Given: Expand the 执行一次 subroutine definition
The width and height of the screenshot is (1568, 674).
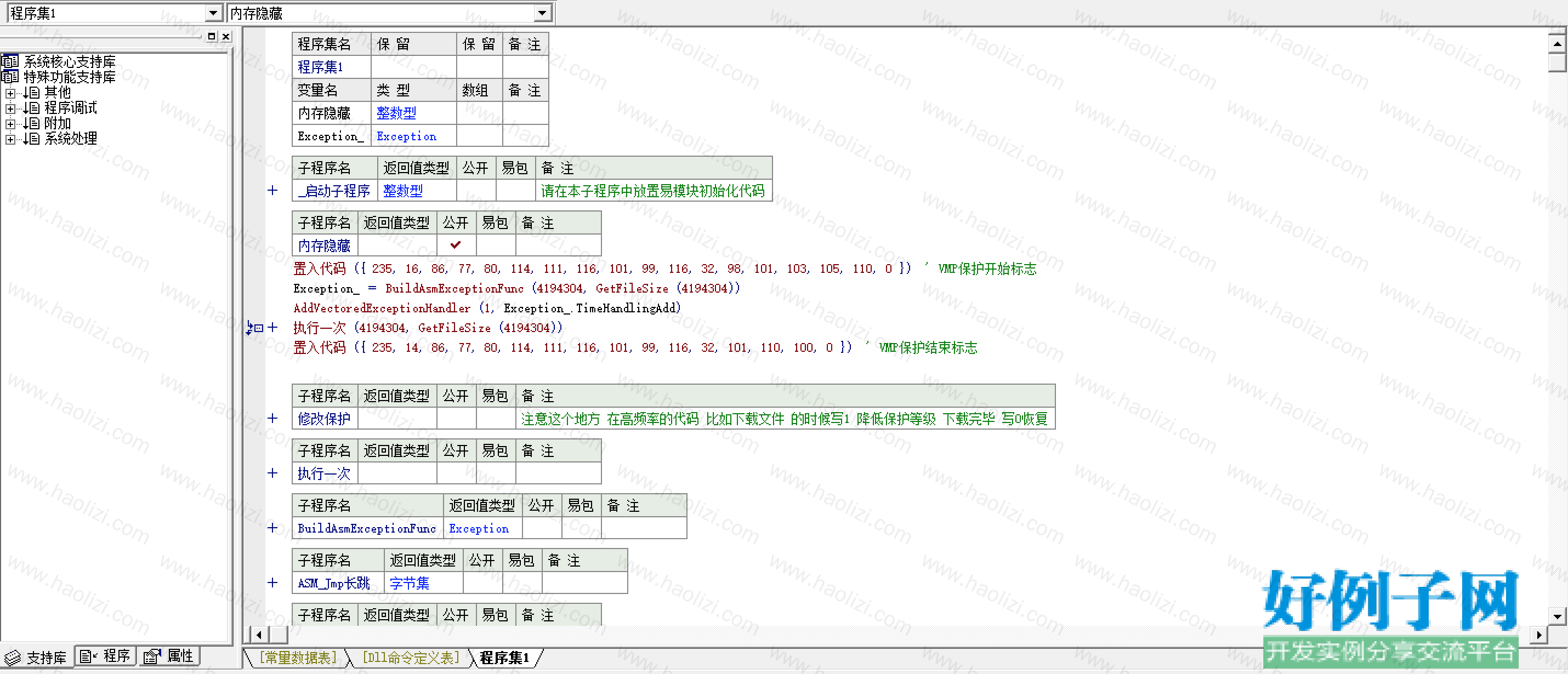Looking at the screenshot, I should click(272, 473).
